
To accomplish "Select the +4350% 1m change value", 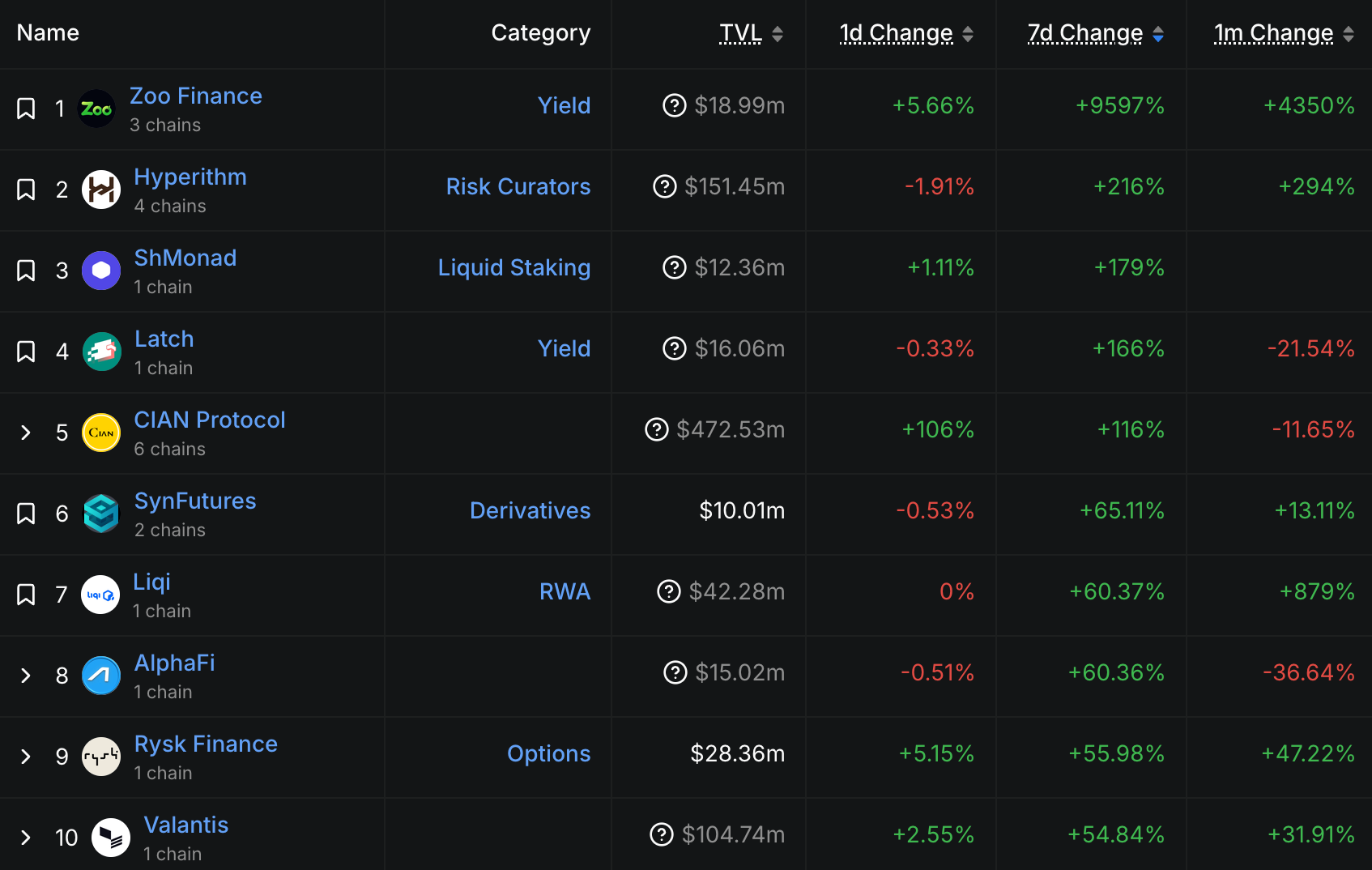I will (1309, 105).
